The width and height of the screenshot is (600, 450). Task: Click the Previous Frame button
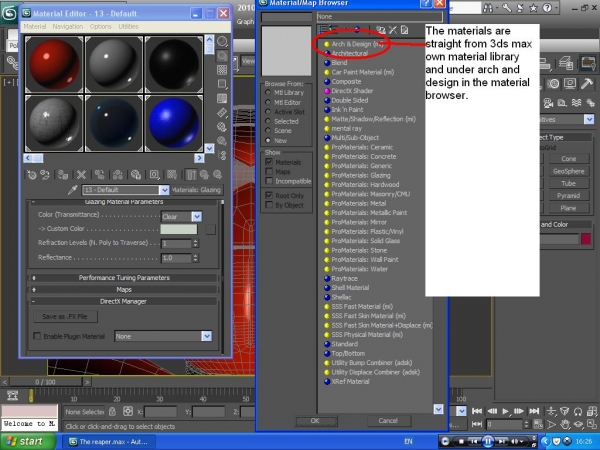coord(492,411)
